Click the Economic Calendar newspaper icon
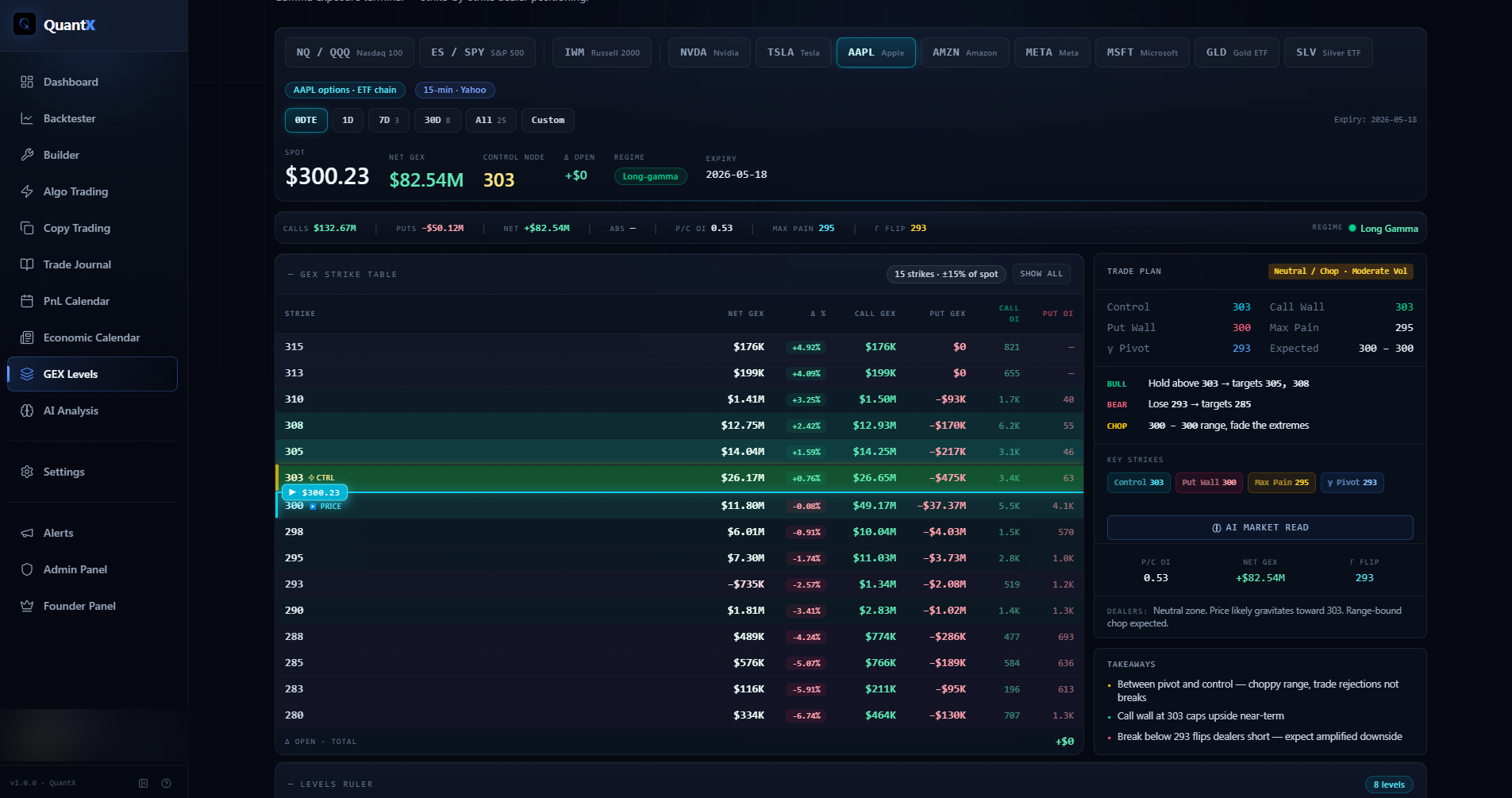Screen dimensions: 1512x798 (27, 337)
